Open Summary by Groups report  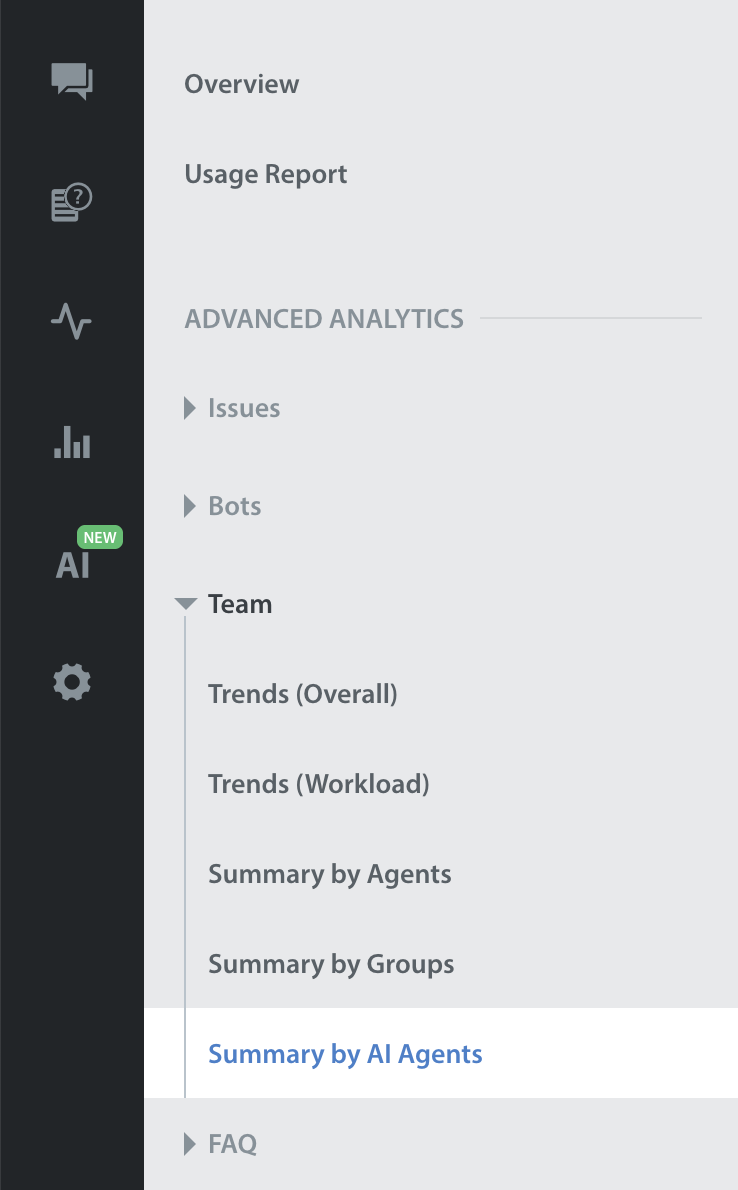[x=331, y=964]
